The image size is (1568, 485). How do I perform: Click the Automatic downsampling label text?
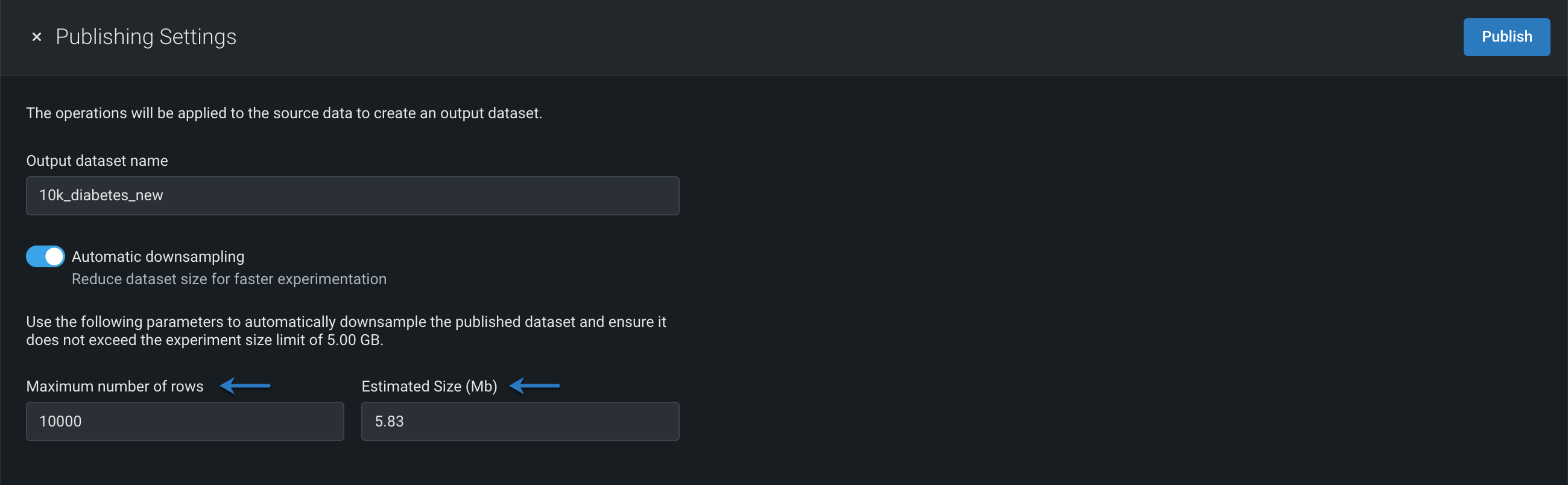157,257
